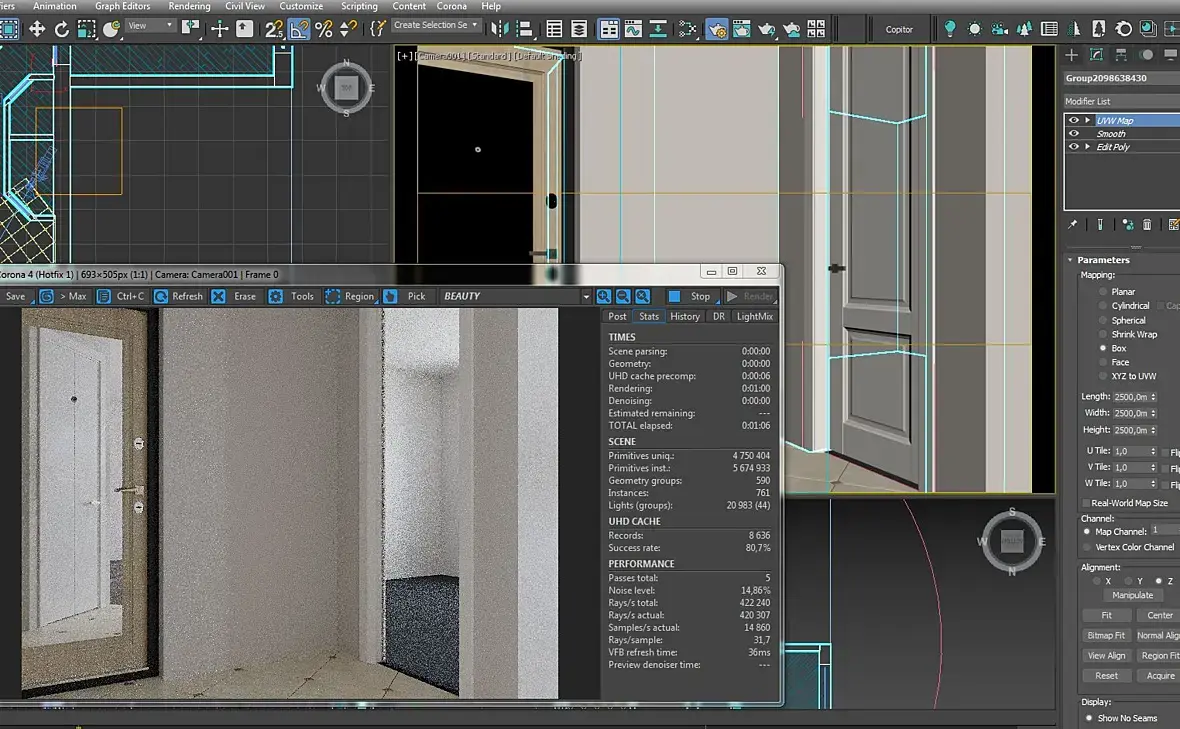The height and width of the screenshot is (729, 1180).
Task: Zoom in on the Corona frame buffer
Action: (x=604, y=296)
